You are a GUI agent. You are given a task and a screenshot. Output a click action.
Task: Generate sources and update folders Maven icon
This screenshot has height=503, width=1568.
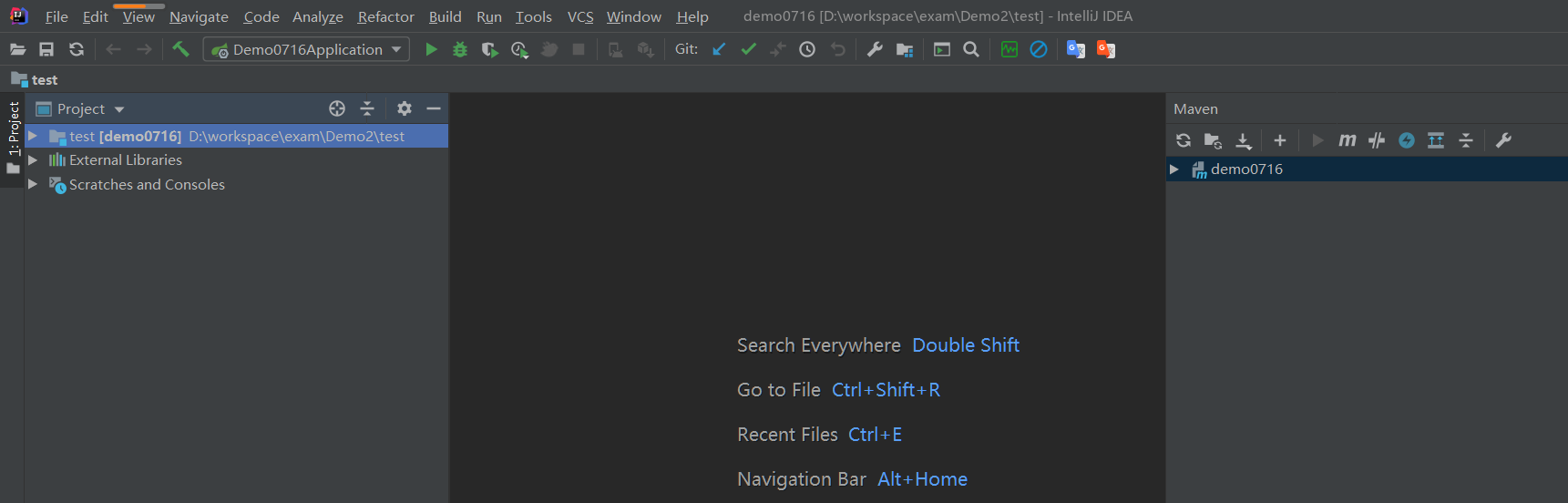(x=1213, y=140)
